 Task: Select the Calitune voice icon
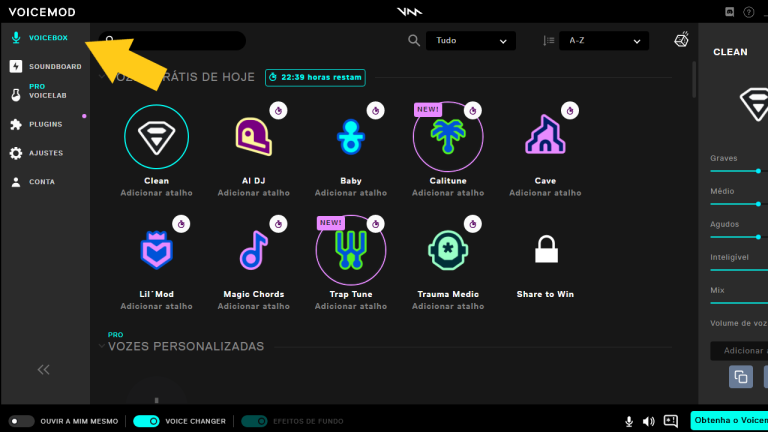click(x=448, y=137)
